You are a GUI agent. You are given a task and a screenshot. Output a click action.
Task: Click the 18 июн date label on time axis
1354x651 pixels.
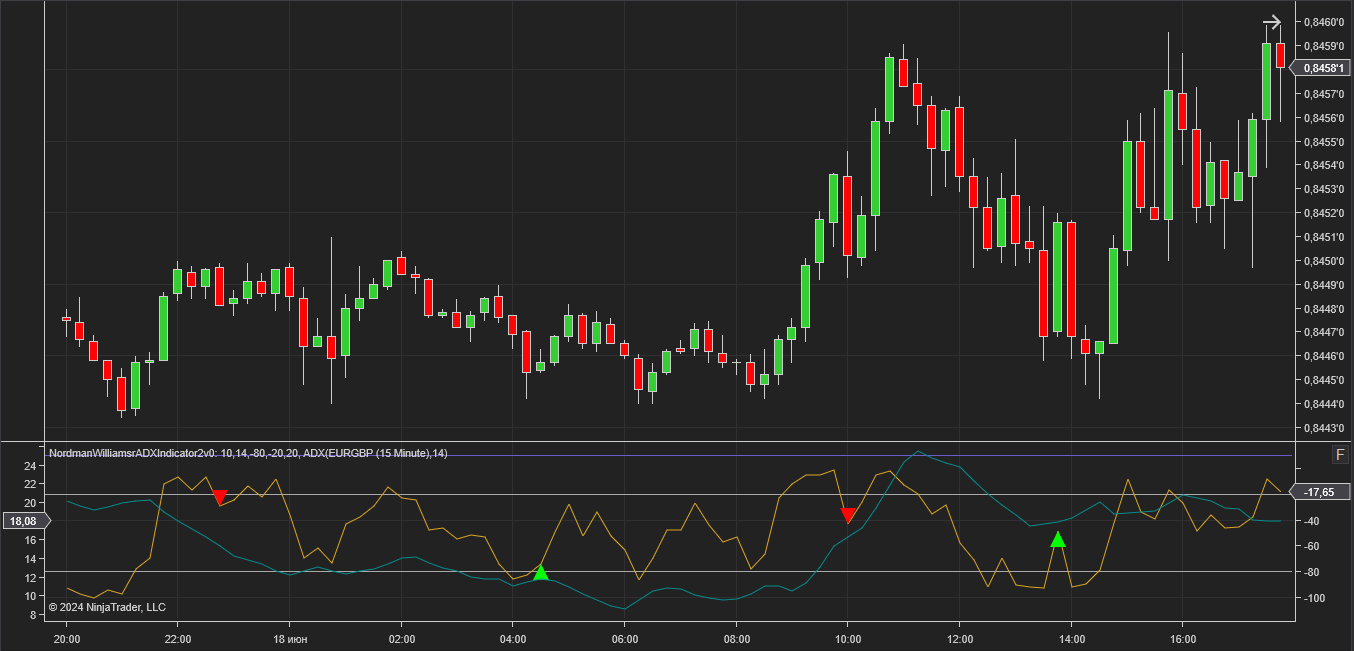289,637
